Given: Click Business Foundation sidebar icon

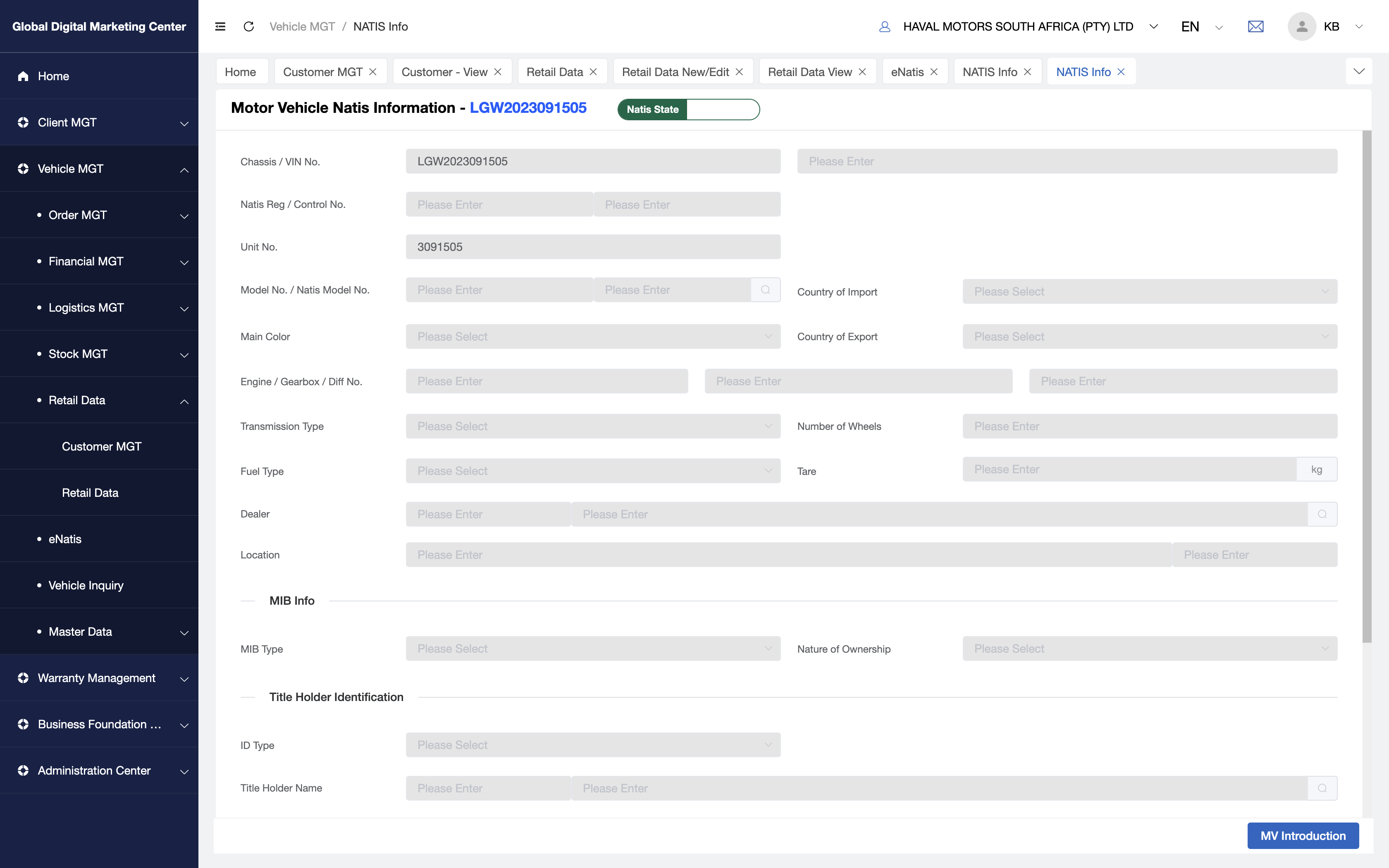Looking at the screenshot, I should coord(23,725).
